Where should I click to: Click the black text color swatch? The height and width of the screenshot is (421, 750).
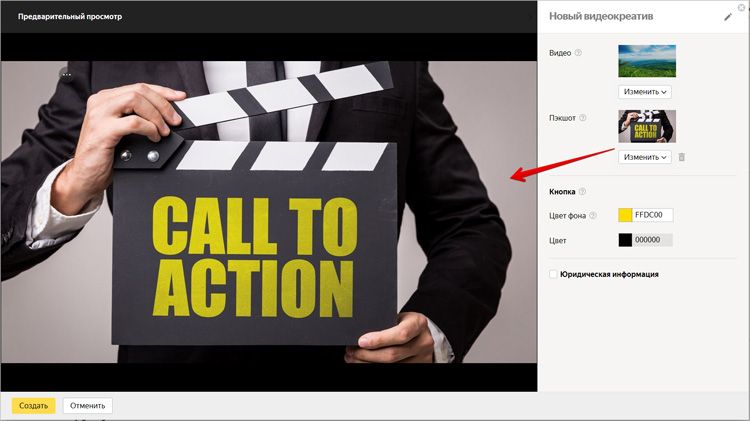625,240
